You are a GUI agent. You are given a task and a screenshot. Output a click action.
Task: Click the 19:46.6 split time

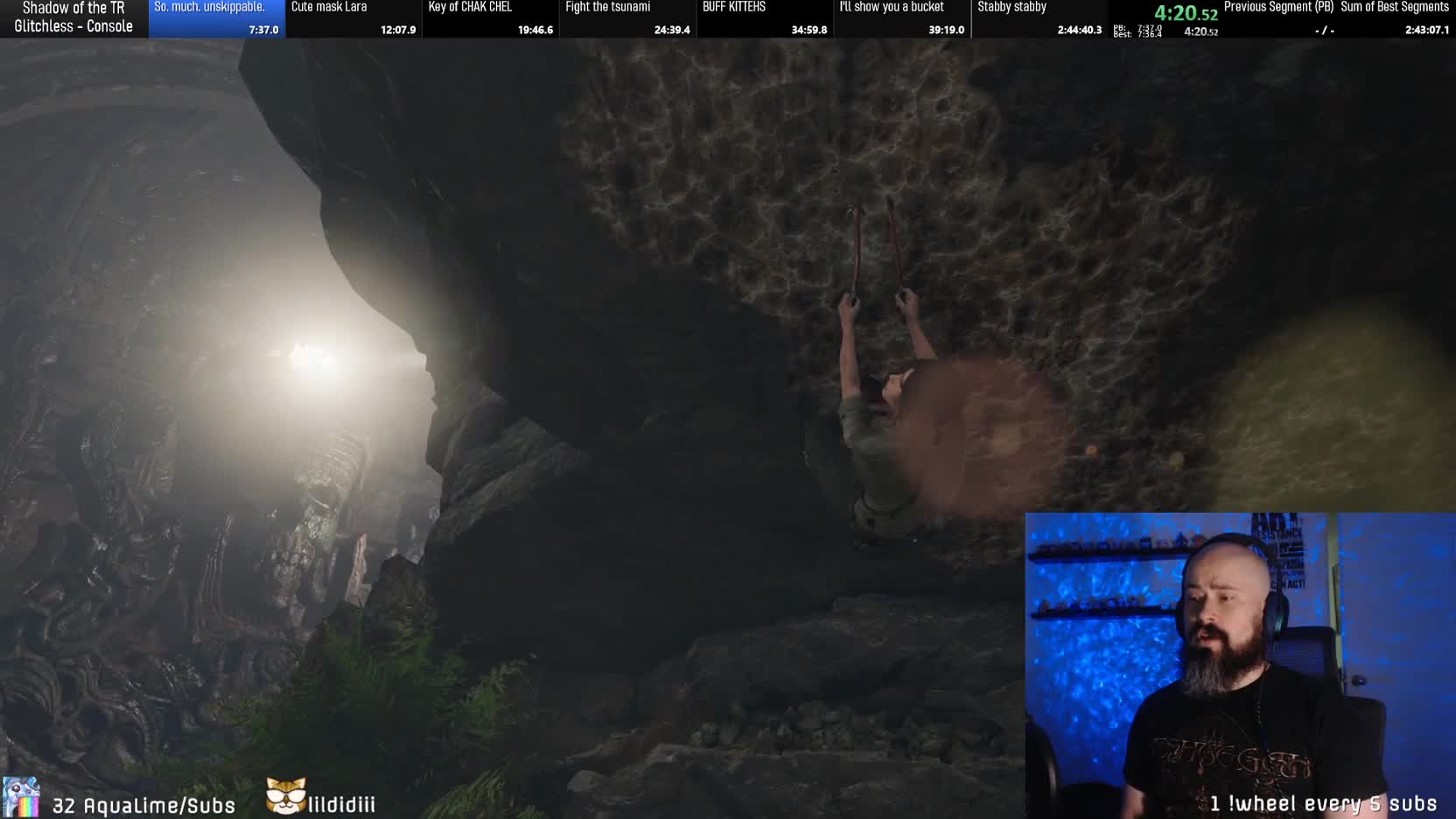click(535, 30)
